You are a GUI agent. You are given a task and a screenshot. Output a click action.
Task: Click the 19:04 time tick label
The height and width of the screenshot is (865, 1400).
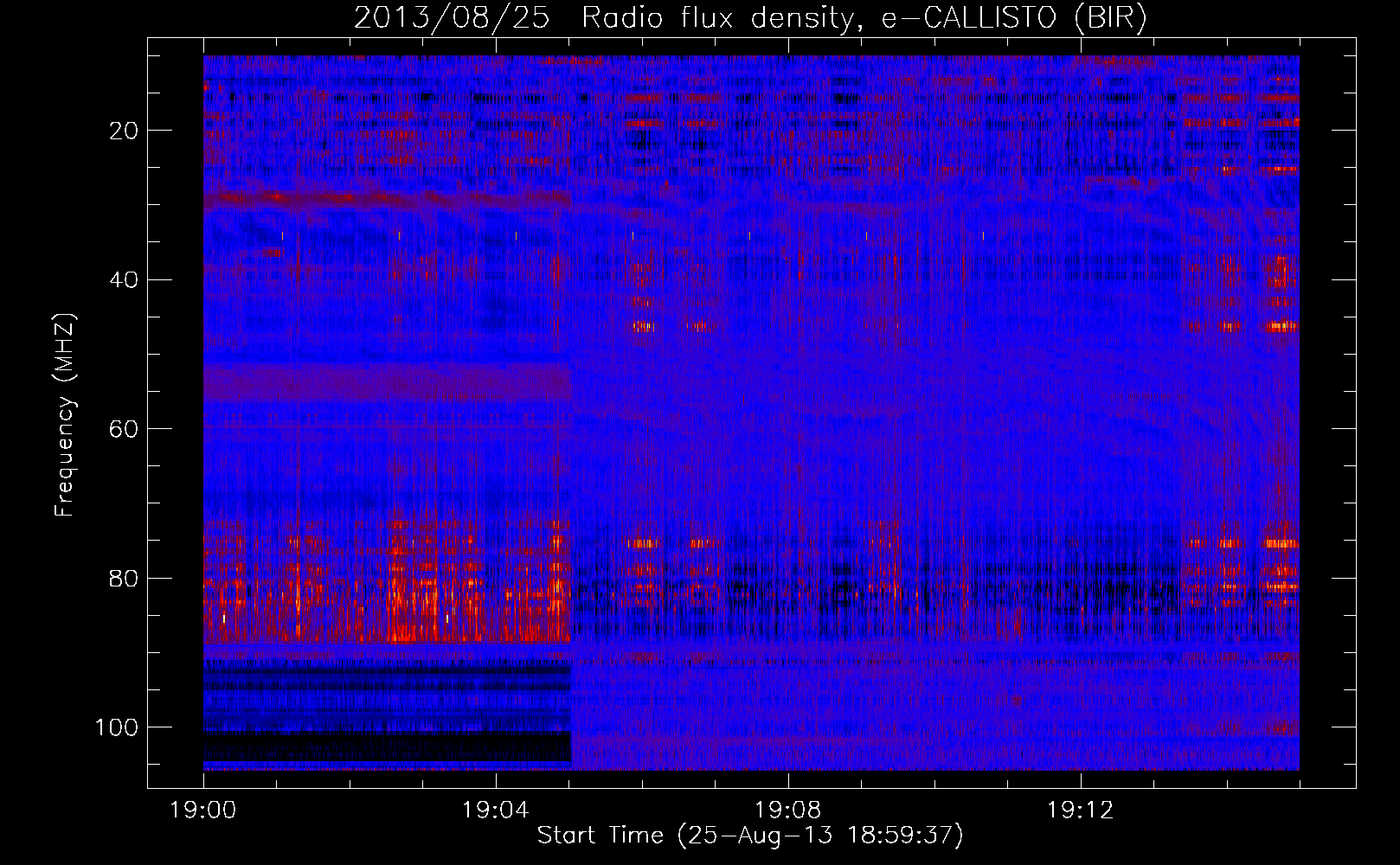496,811
